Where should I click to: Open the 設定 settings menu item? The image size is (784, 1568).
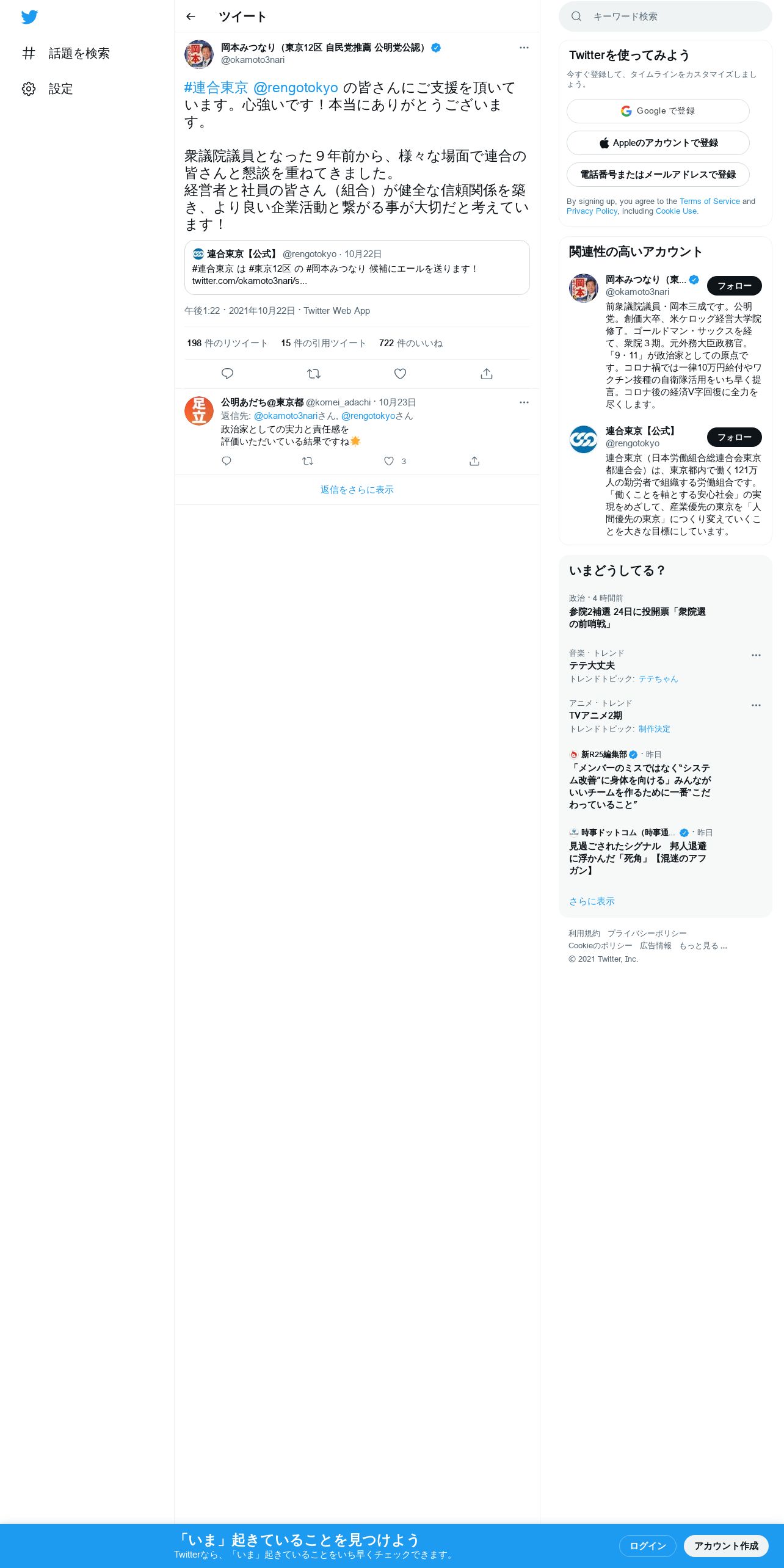(48, 89)
